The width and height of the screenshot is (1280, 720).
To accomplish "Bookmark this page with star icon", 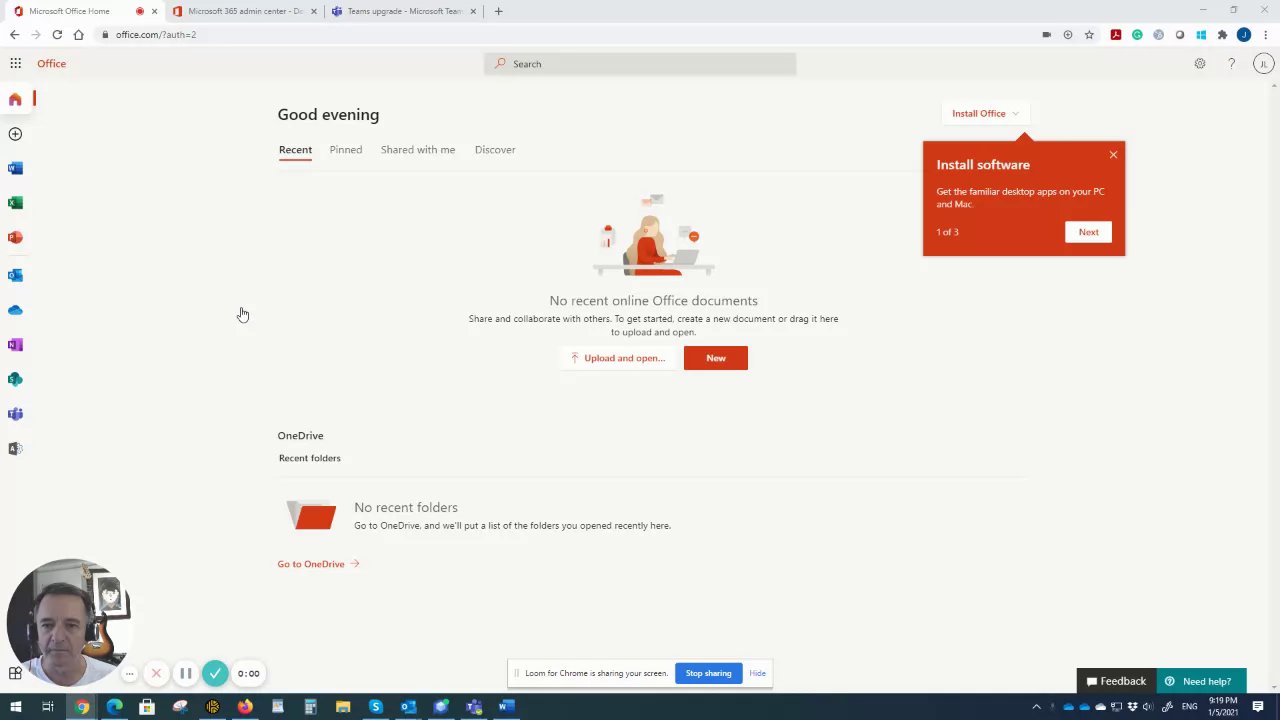I will pos(1089,34).
